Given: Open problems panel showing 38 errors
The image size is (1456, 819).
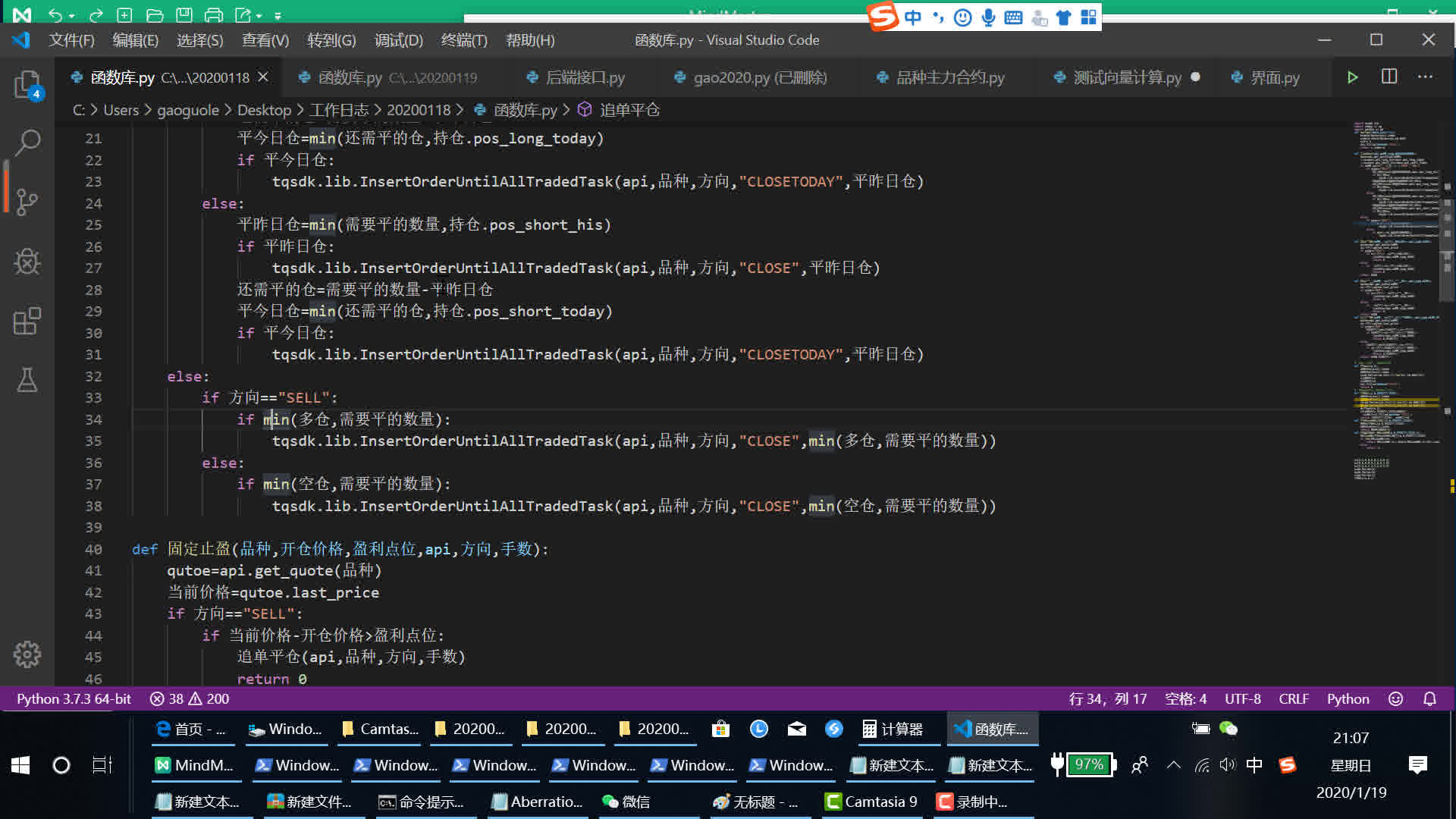Looking at the screenshot, I should 189,698.
